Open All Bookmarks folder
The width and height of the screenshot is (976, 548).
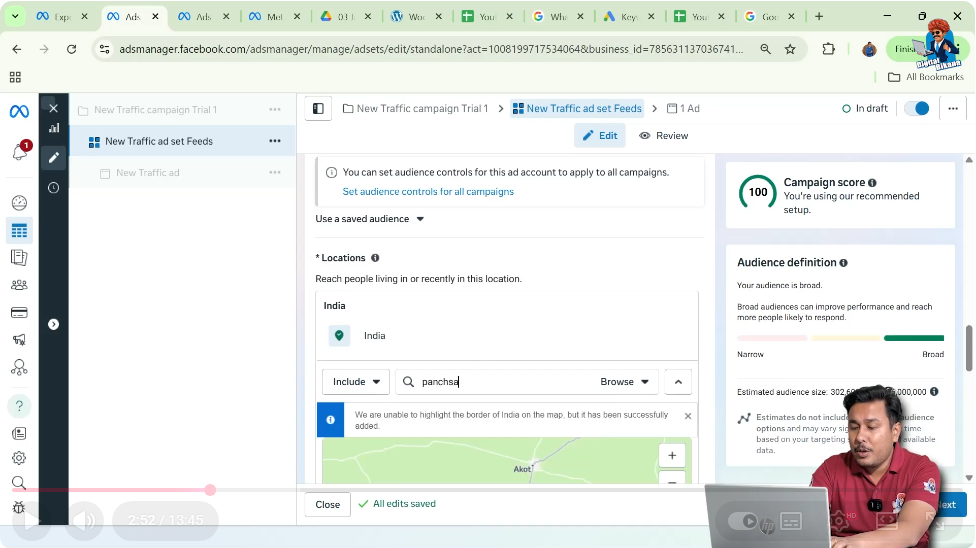tap(926, 77)
